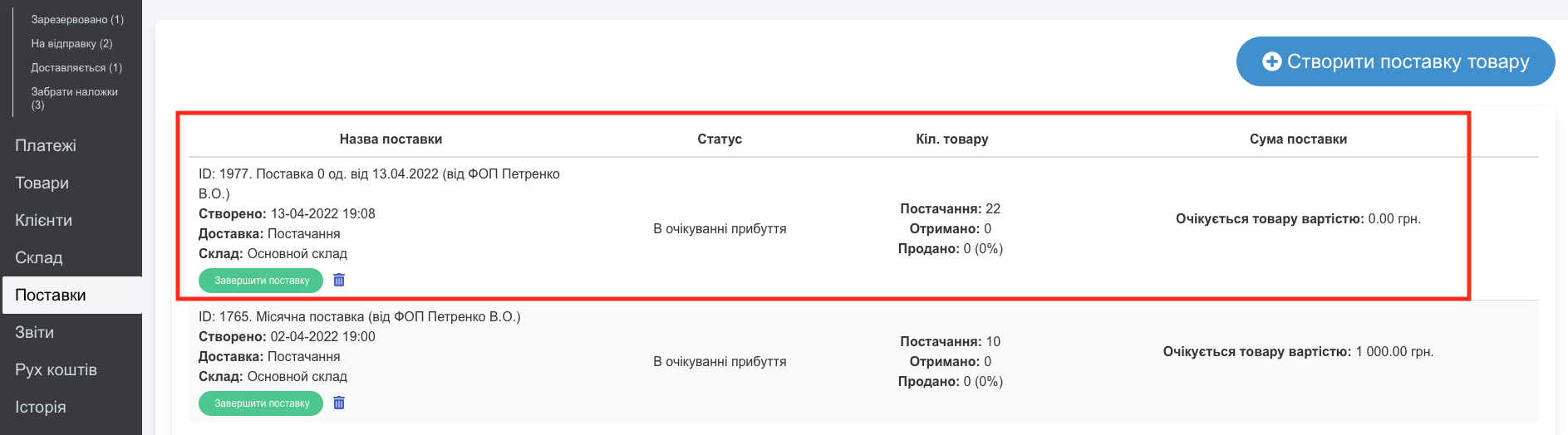Viewport: 1568px width, 435px height.
Task: Delete supply ID 1765 with trash icon
Action: [x=339, y=403]
